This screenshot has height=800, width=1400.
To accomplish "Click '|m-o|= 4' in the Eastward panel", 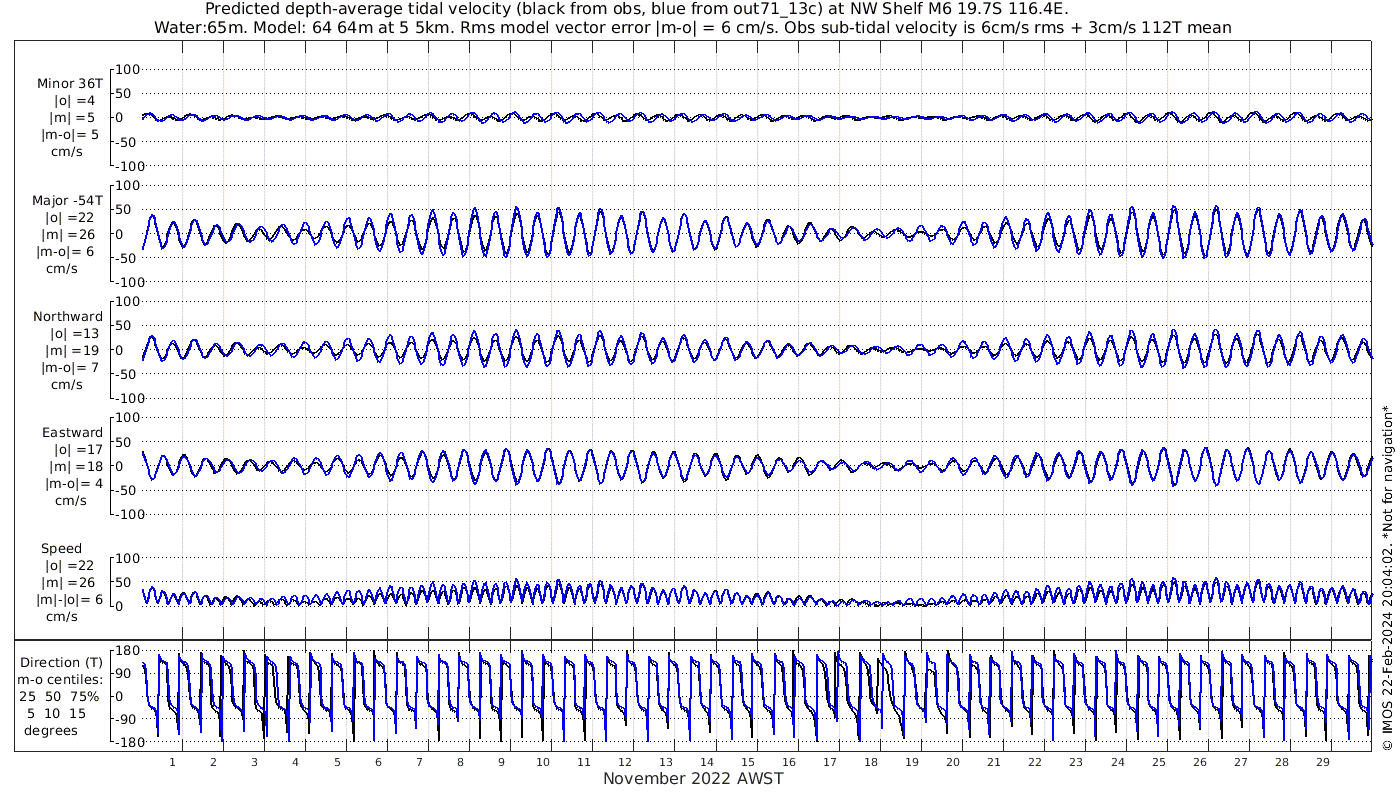I will click(x=71, y=484).
